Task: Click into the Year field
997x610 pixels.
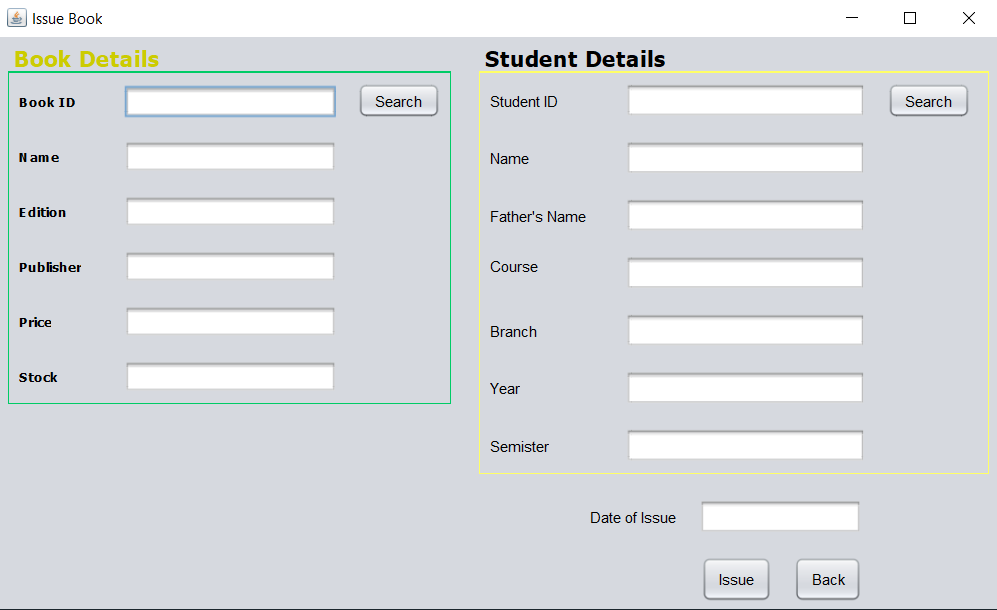Action: (x=745, y=388)
